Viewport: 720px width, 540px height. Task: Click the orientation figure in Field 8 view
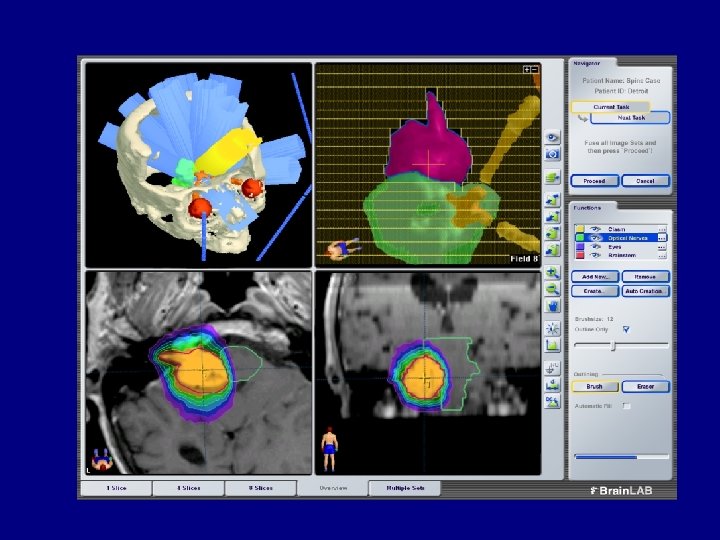tap(343, 249)
